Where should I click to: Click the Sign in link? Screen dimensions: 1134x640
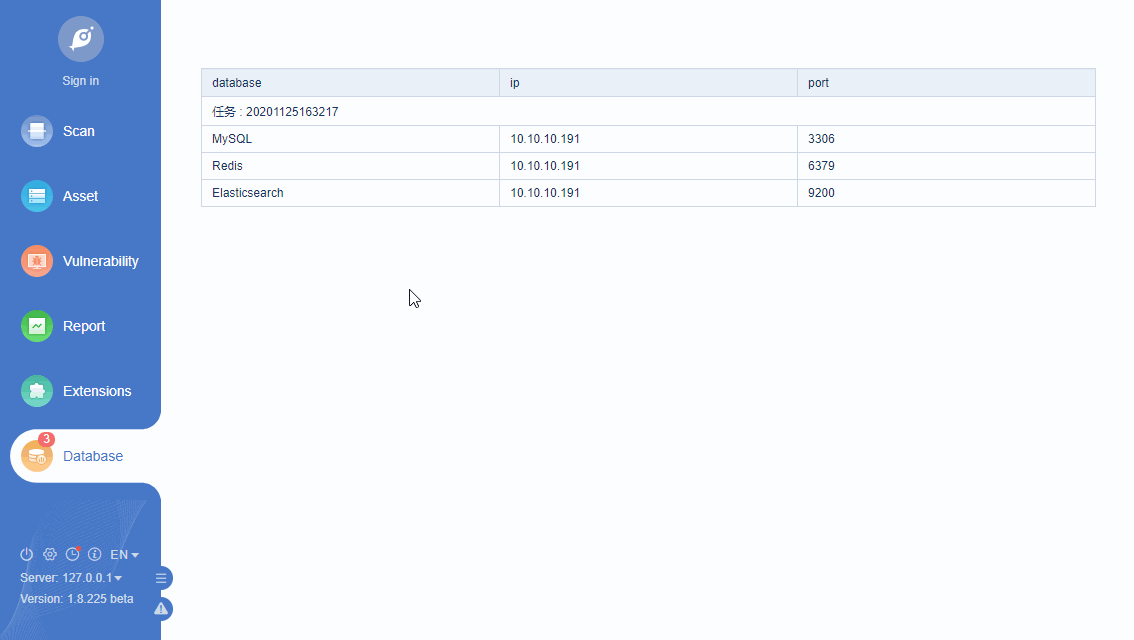[80, 81]
